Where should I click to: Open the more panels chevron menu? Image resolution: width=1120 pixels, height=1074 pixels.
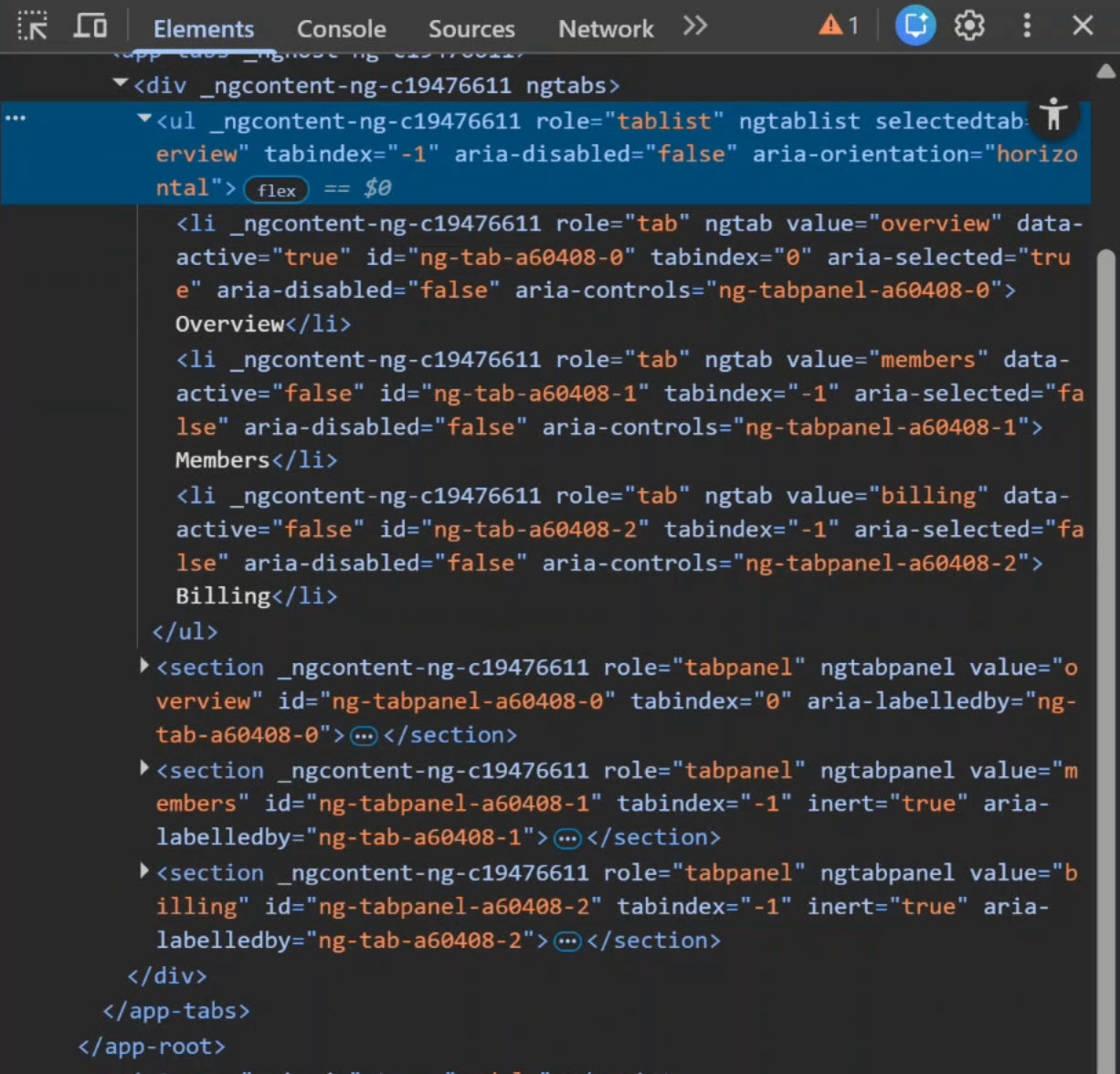pyautogui.click(x=695, y=26)
